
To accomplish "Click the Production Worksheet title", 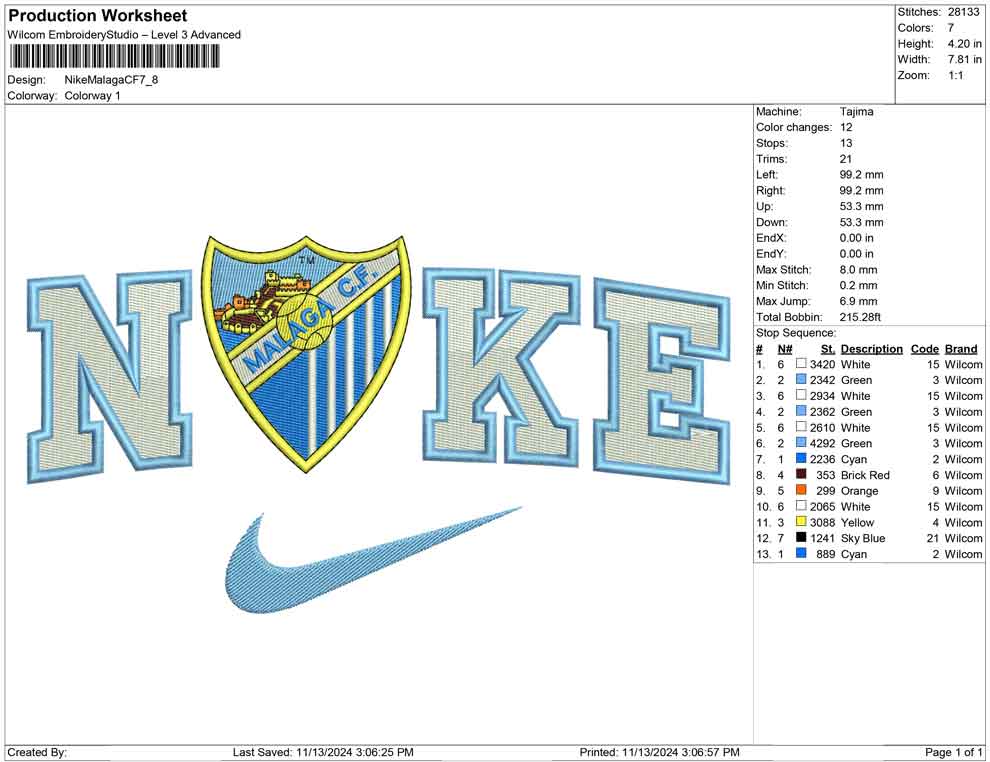I will point(98,16).
